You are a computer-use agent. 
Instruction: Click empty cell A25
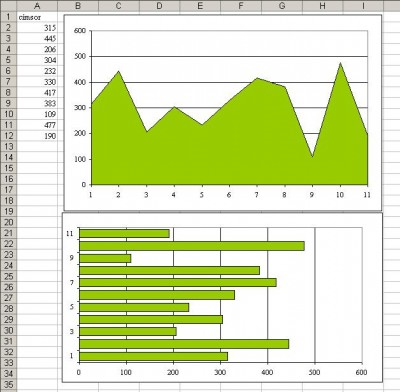tap(37, 276)
